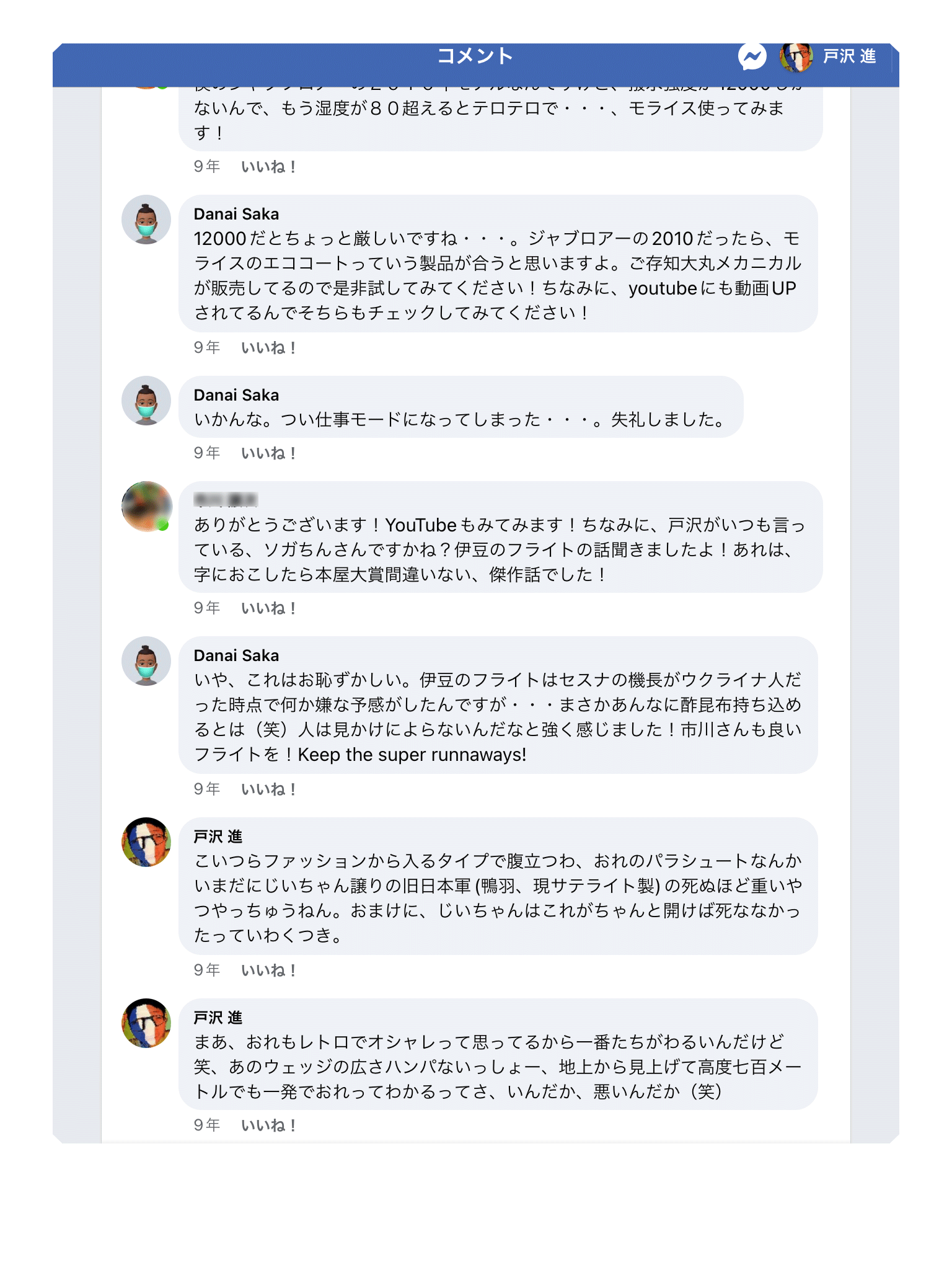The width and height of the screenshot is (952, 1270).
Task: Like 戸沢 進's 旧日本軍 parachute comment
Action: (268, 970)
